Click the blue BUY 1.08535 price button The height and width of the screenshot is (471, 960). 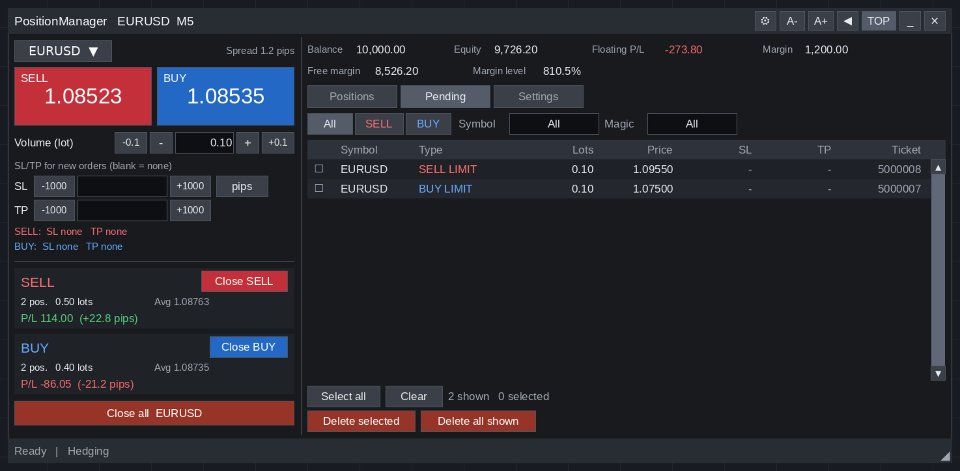pos(225,96)
